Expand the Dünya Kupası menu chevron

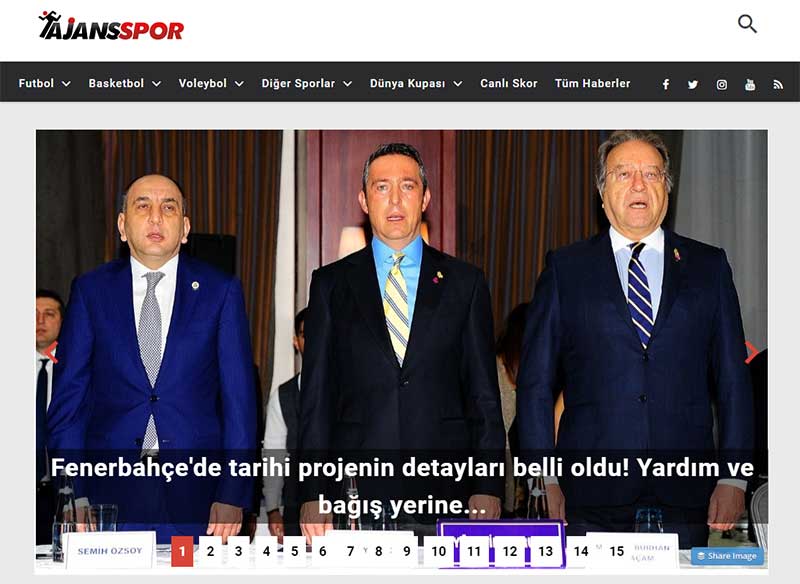tap(458, 84)
